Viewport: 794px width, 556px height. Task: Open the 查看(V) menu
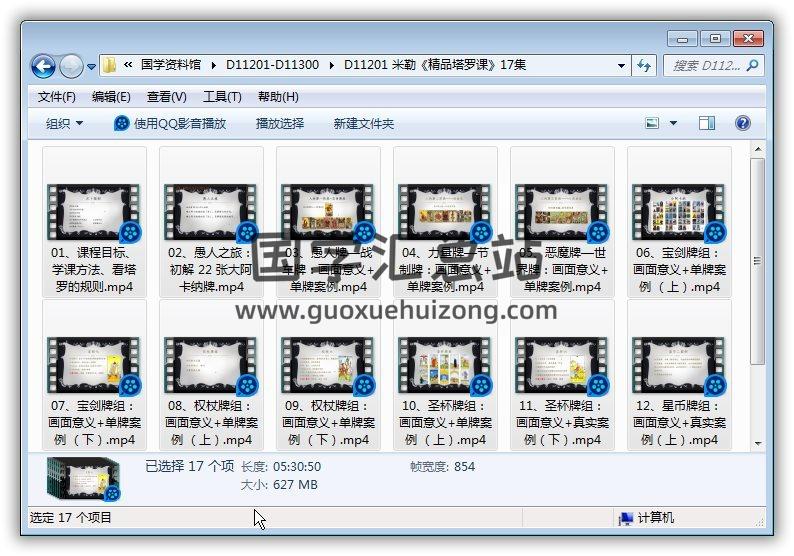point(167,97)
